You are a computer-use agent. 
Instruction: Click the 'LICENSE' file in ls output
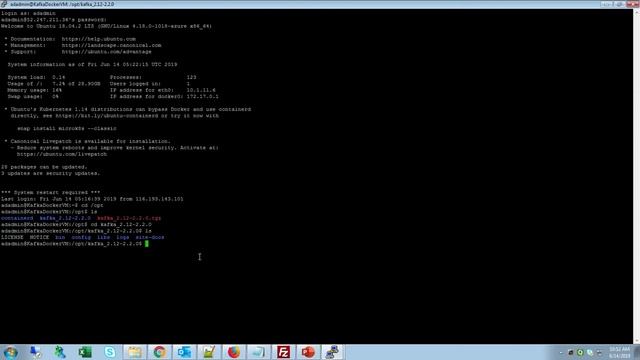12,237
